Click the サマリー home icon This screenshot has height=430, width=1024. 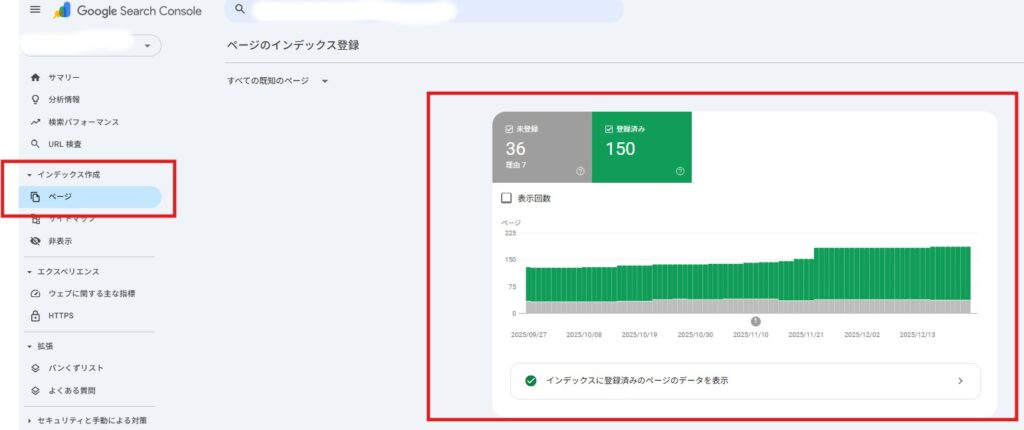tap(36, 77)
